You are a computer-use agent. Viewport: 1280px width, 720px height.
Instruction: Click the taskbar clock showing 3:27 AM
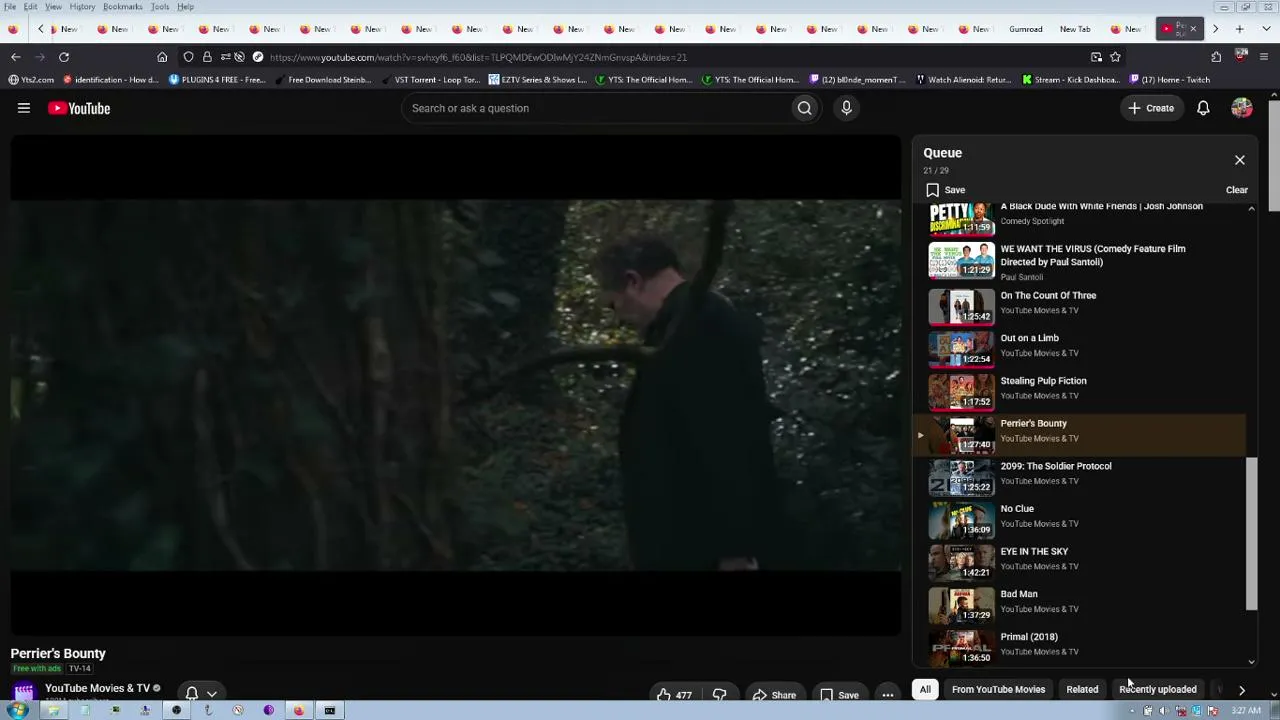pyautogui.click(x=1245, y=711)
